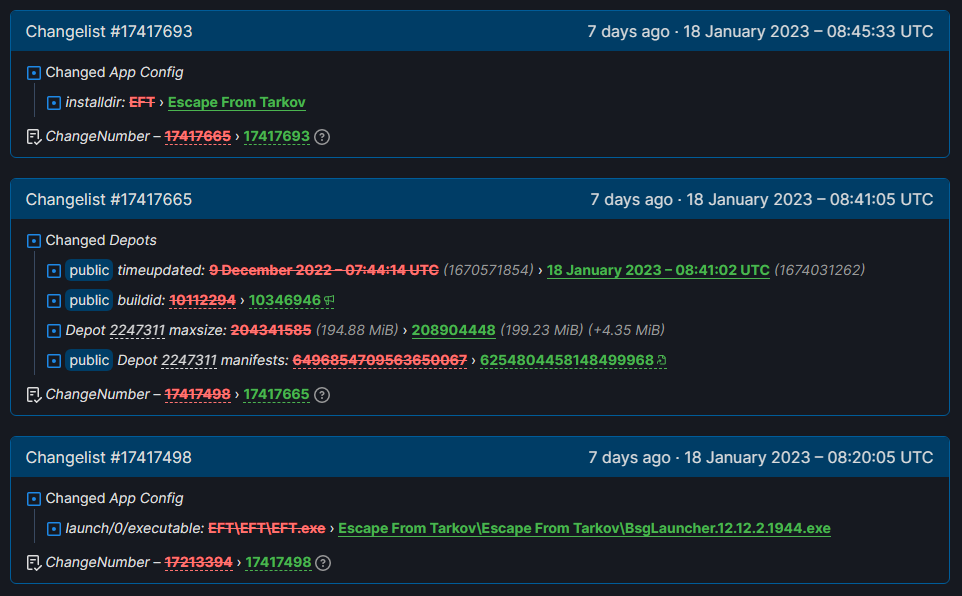Click the square icon beside installdir row
Image resolution: width=962 pixels, height=596 pixels.
[54, 103]
